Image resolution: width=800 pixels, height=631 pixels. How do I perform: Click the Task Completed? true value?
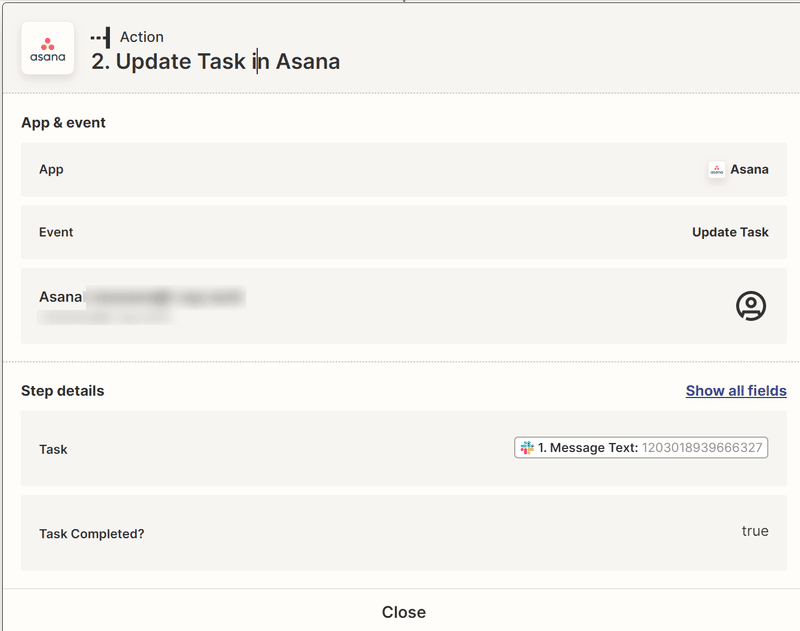pos(756,531)
